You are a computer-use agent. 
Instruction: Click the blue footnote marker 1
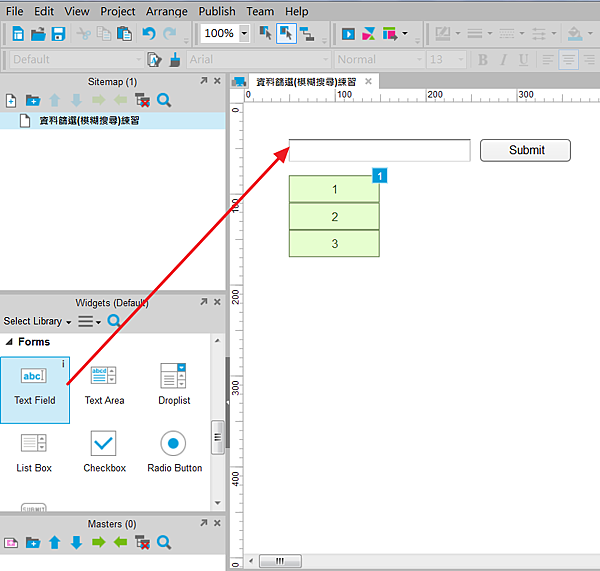pyautogui.click(x=380, y=176)
